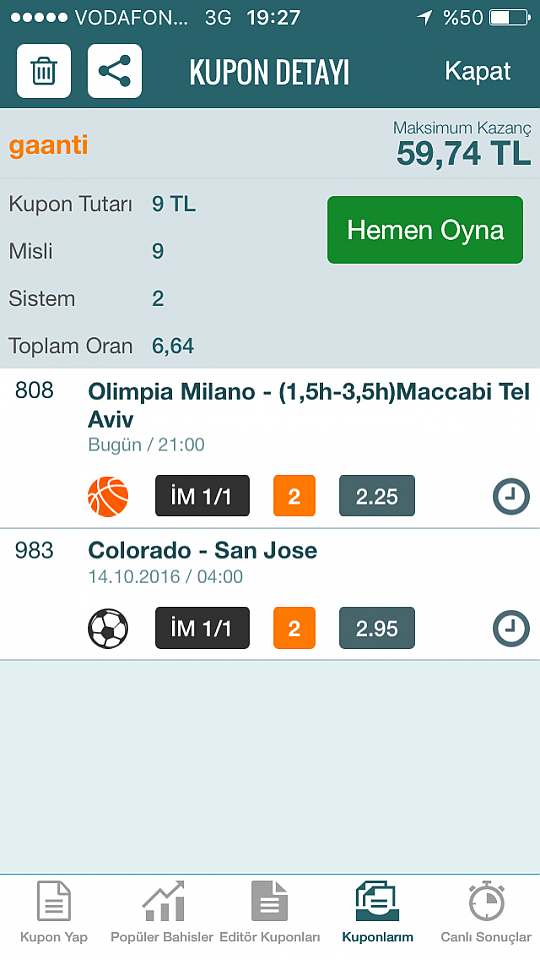540x960 pixels.
Task: Tap the trash can delete icon
Action: (x=44, y=71)
